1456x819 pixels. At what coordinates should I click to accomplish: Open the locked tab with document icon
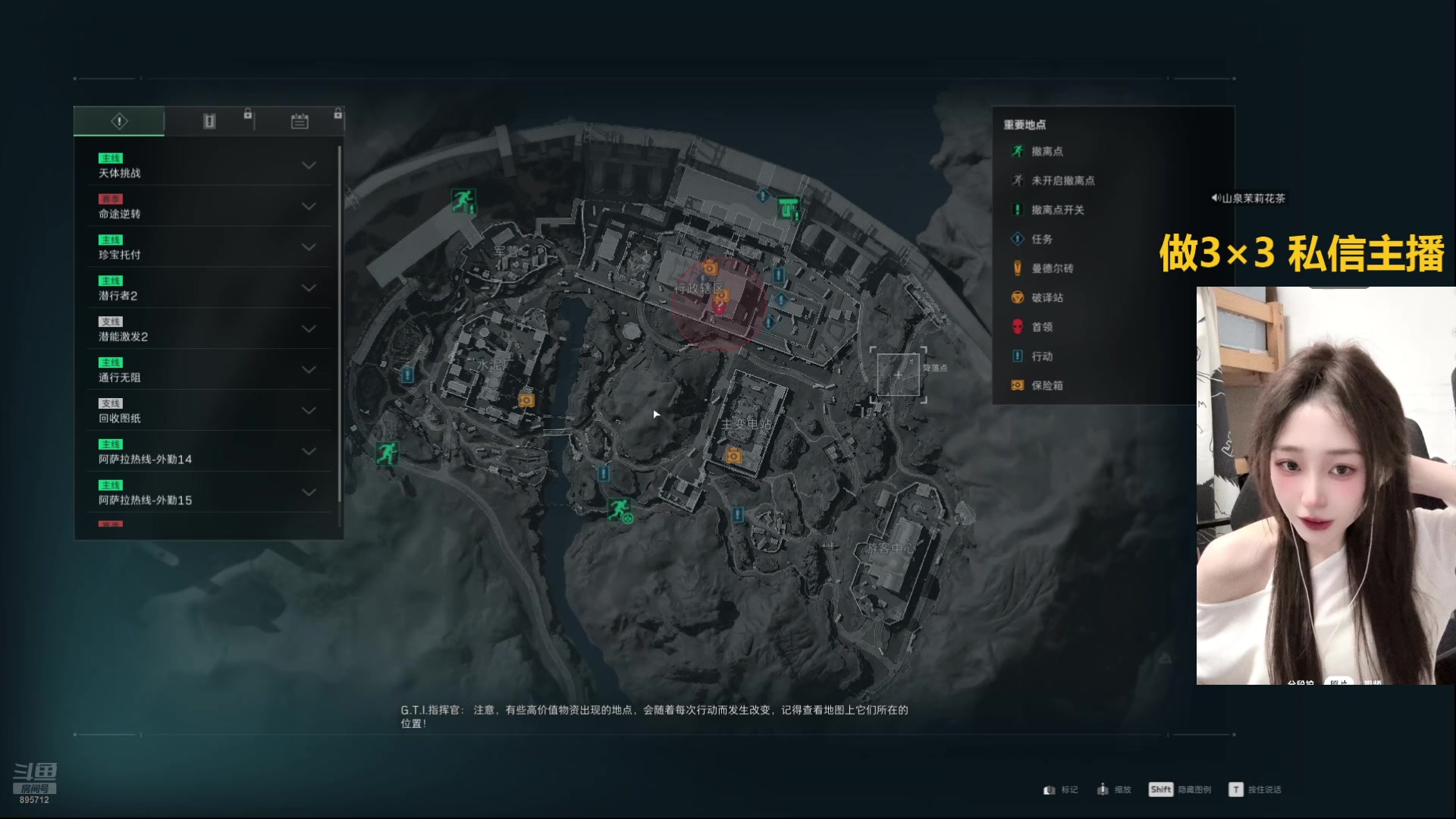209,121
